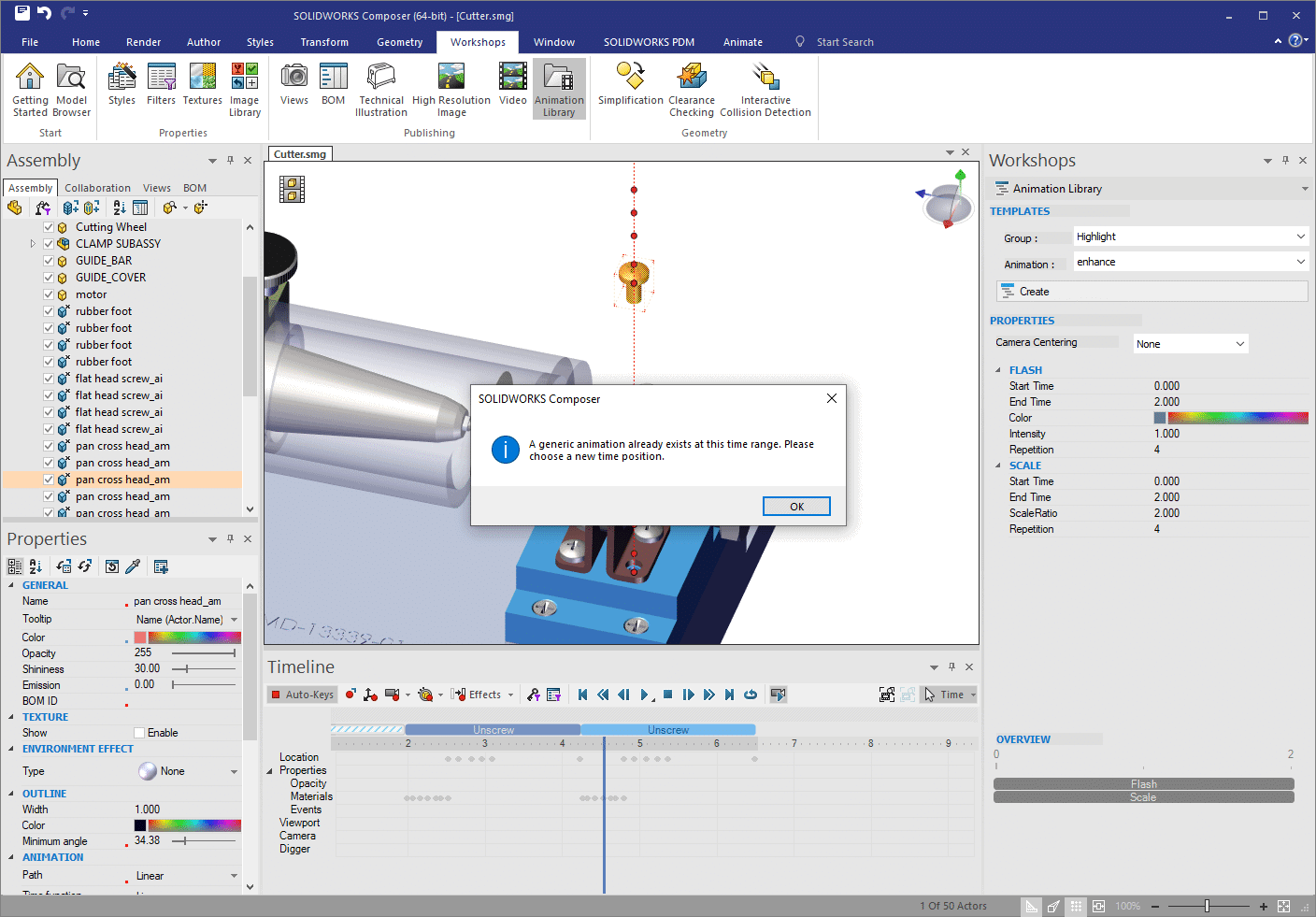The height and width of the screenshot is (917, 1316).
Task: Click the Flash overview bar
Action: tap(1143, 784)
